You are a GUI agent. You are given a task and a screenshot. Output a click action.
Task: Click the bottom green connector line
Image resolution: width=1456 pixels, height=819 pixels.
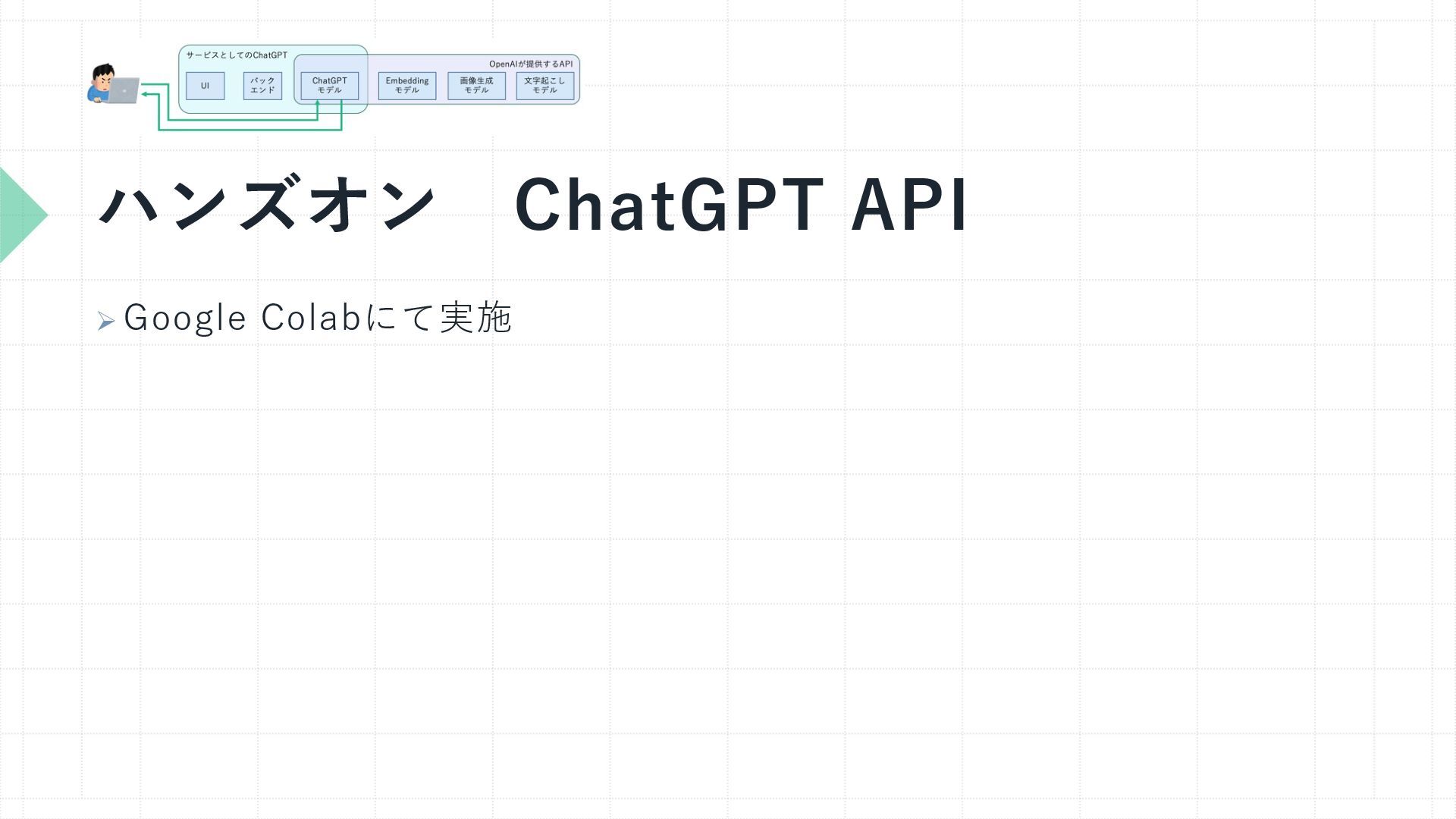click(250, 130)
